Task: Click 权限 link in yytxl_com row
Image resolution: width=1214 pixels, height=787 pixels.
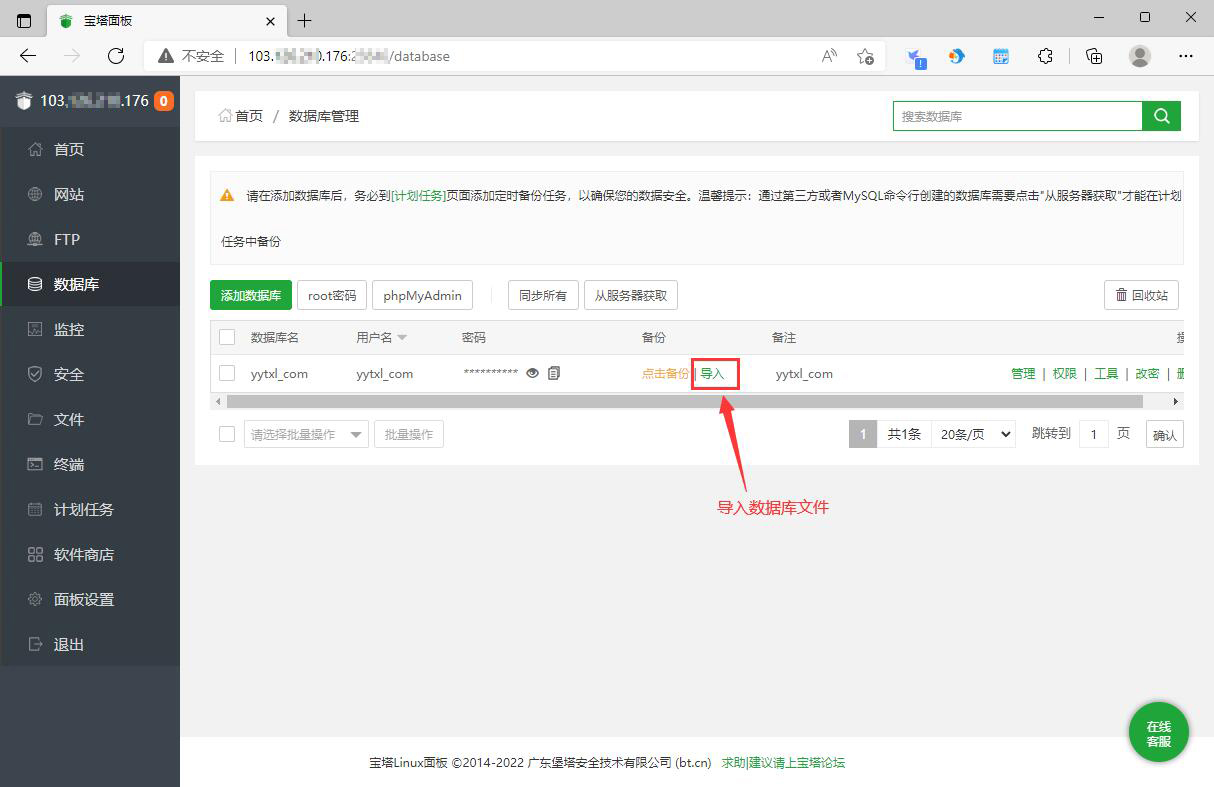Action: [1065, 373]
